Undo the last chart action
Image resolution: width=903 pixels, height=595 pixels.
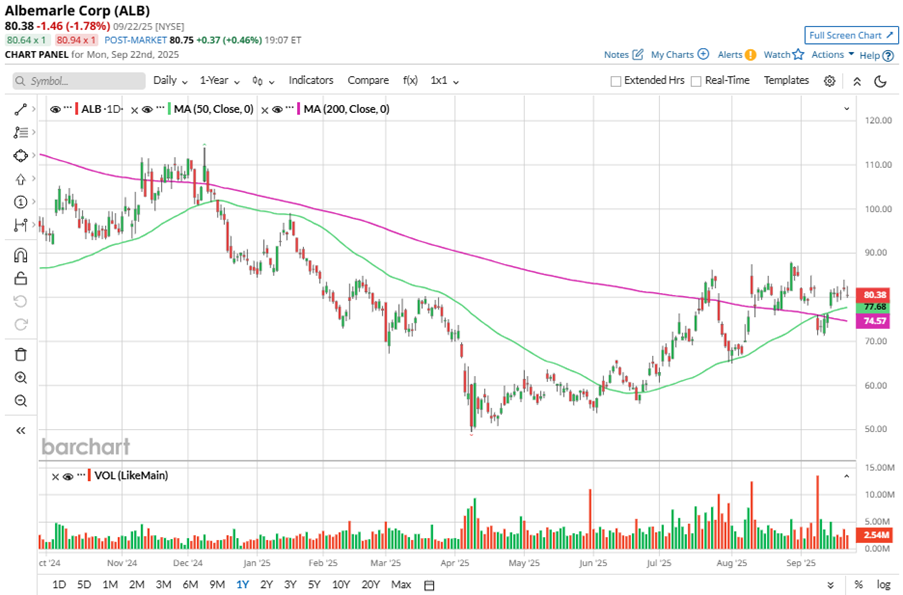[21, 301]
